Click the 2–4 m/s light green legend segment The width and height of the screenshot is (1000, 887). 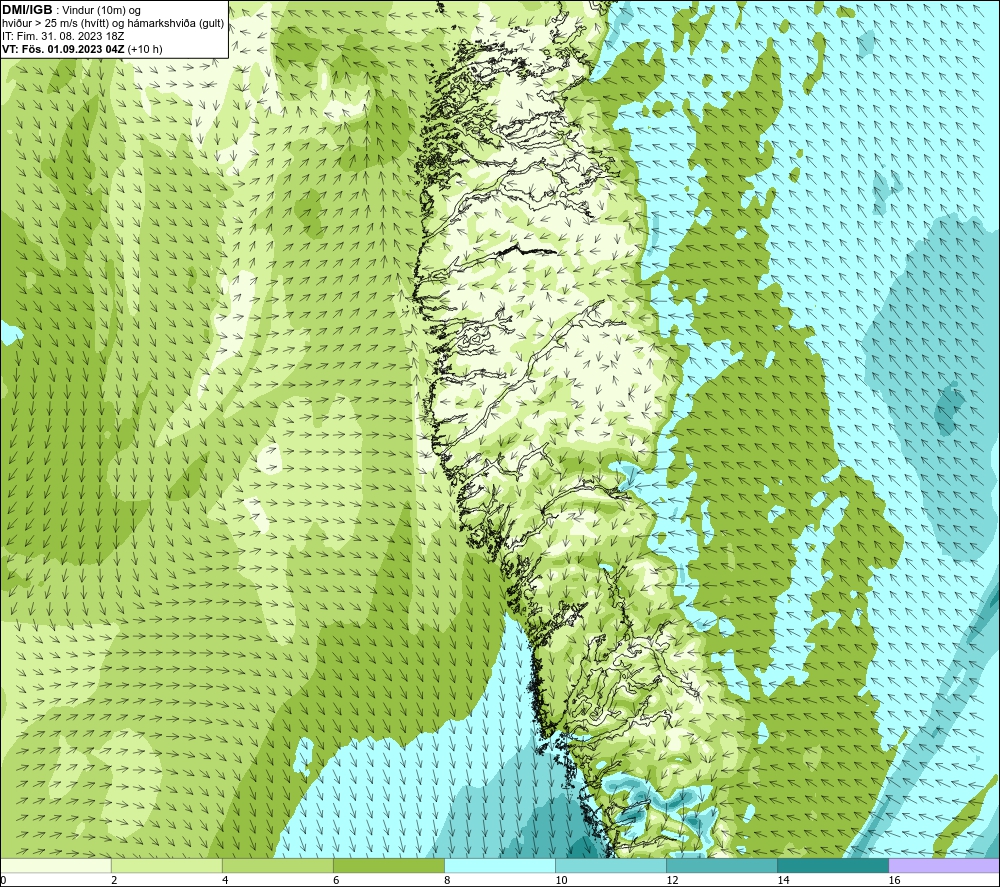pyautogui.click(x=166, y=865)
